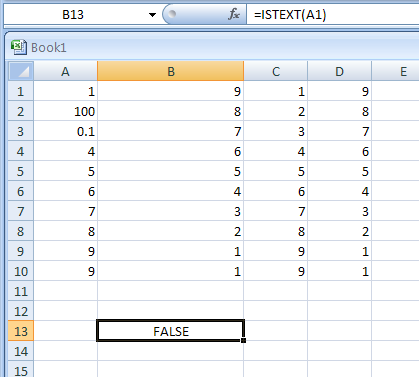Click cell A3 containing 0.1
Image resolution: width=419 pixels, height=377 pixels.
coord(66,131)
